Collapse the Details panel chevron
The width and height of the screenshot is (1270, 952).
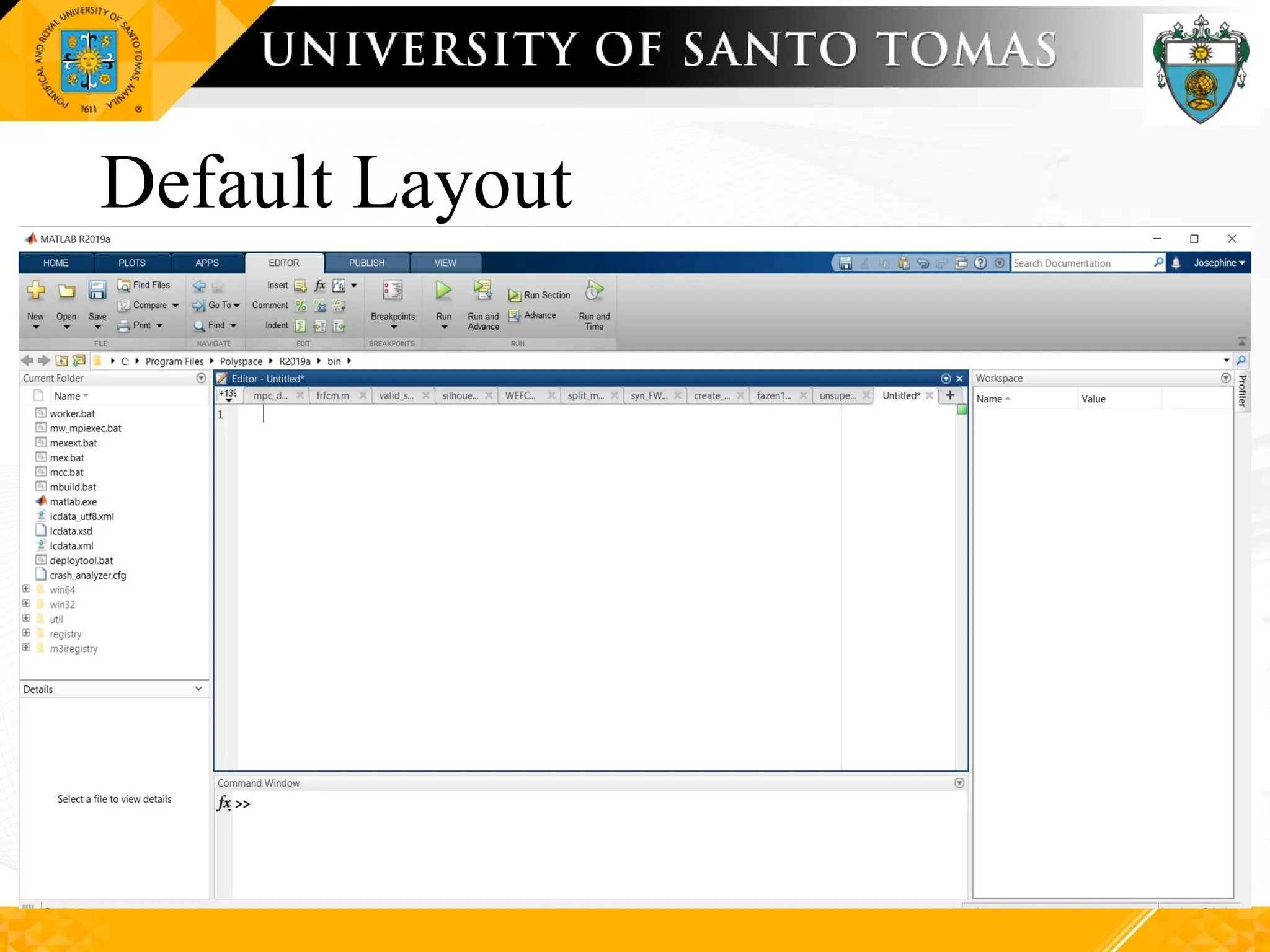(198, 689)
